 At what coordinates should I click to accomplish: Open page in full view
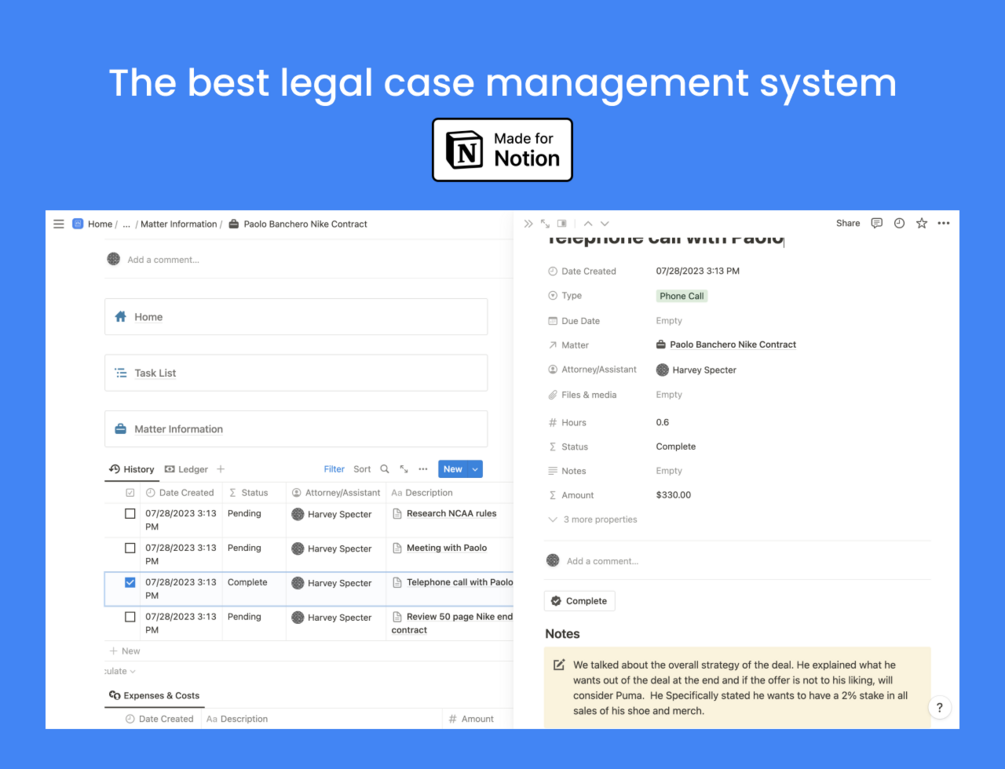click(545, 224)
